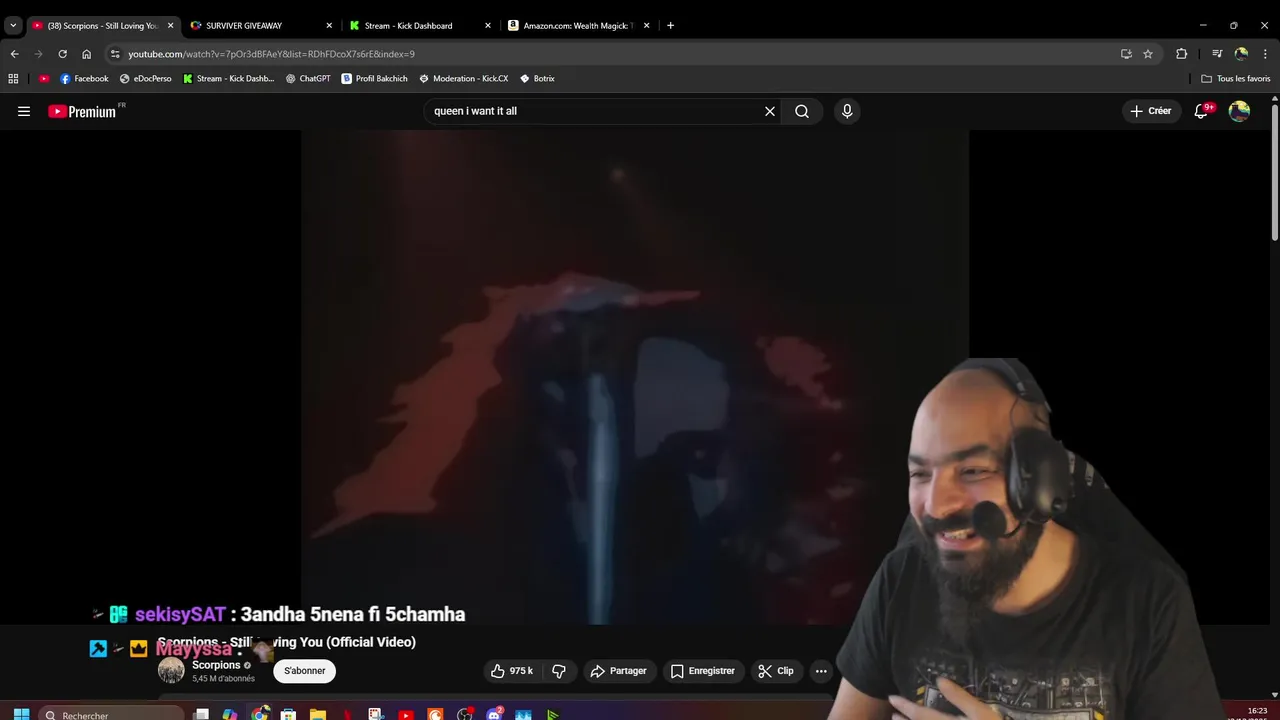Clear the search box with the X
Image resolution: width=1280 pixels, height=720 pixels.
pyautogui.click(x=770, y=111)
